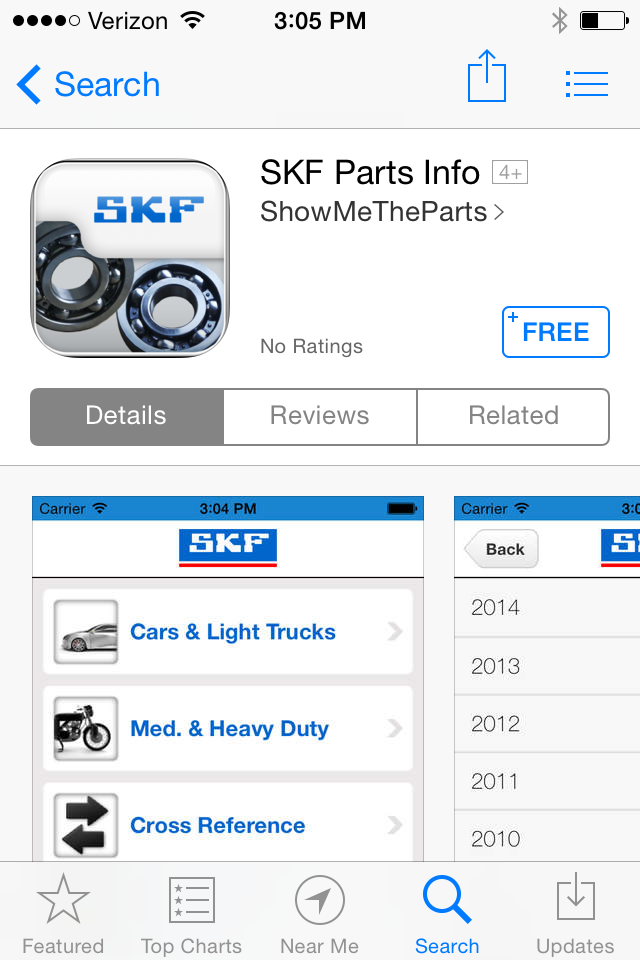
Task: Tap the 4+ age rating badge
Action: click(x=510, y=173)
